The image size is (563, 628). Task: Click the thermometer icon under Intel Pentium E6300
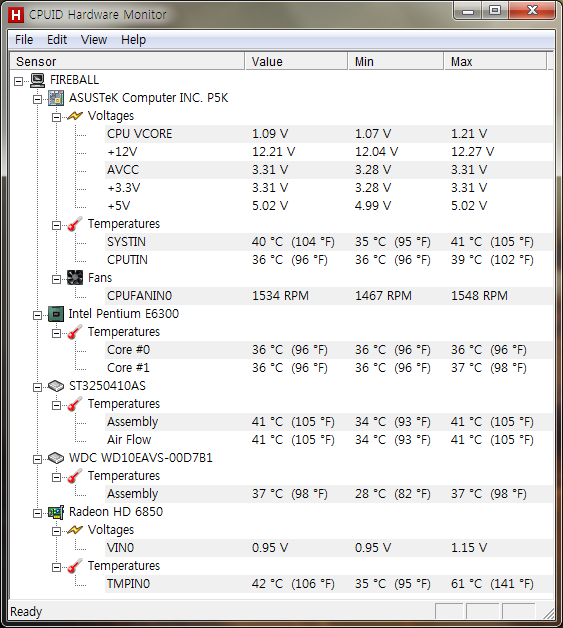[75, 332]
